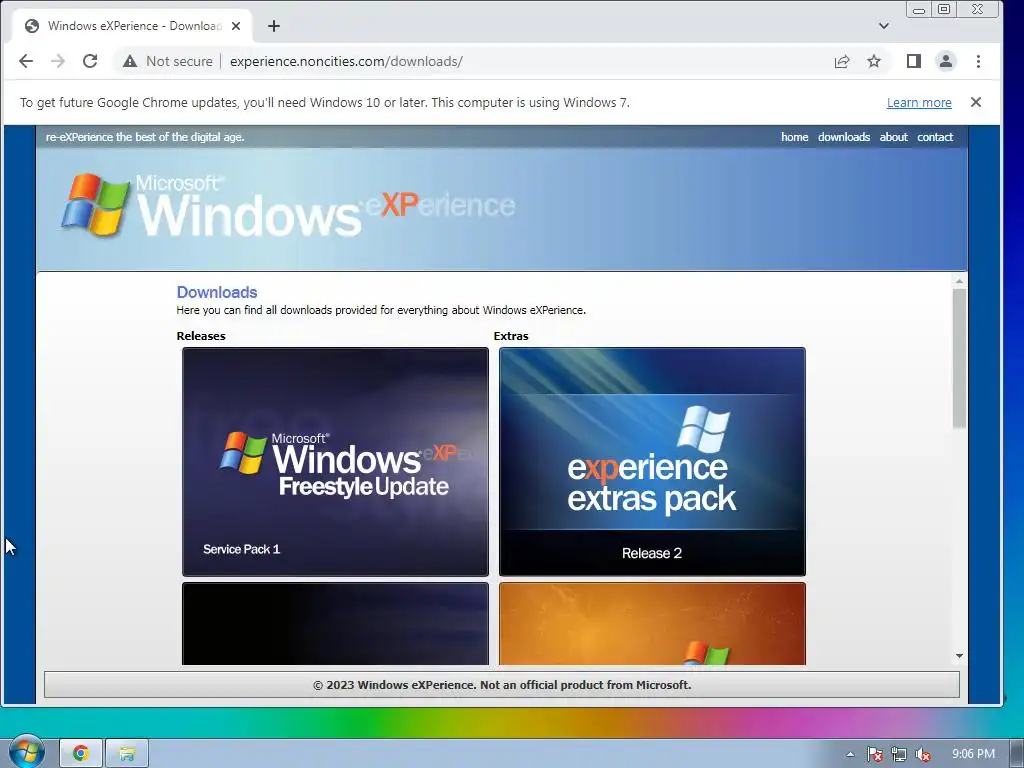This screenshot has width=1024, height=768.
Task: Click the browser back arrow
Action: coord(25,61)
